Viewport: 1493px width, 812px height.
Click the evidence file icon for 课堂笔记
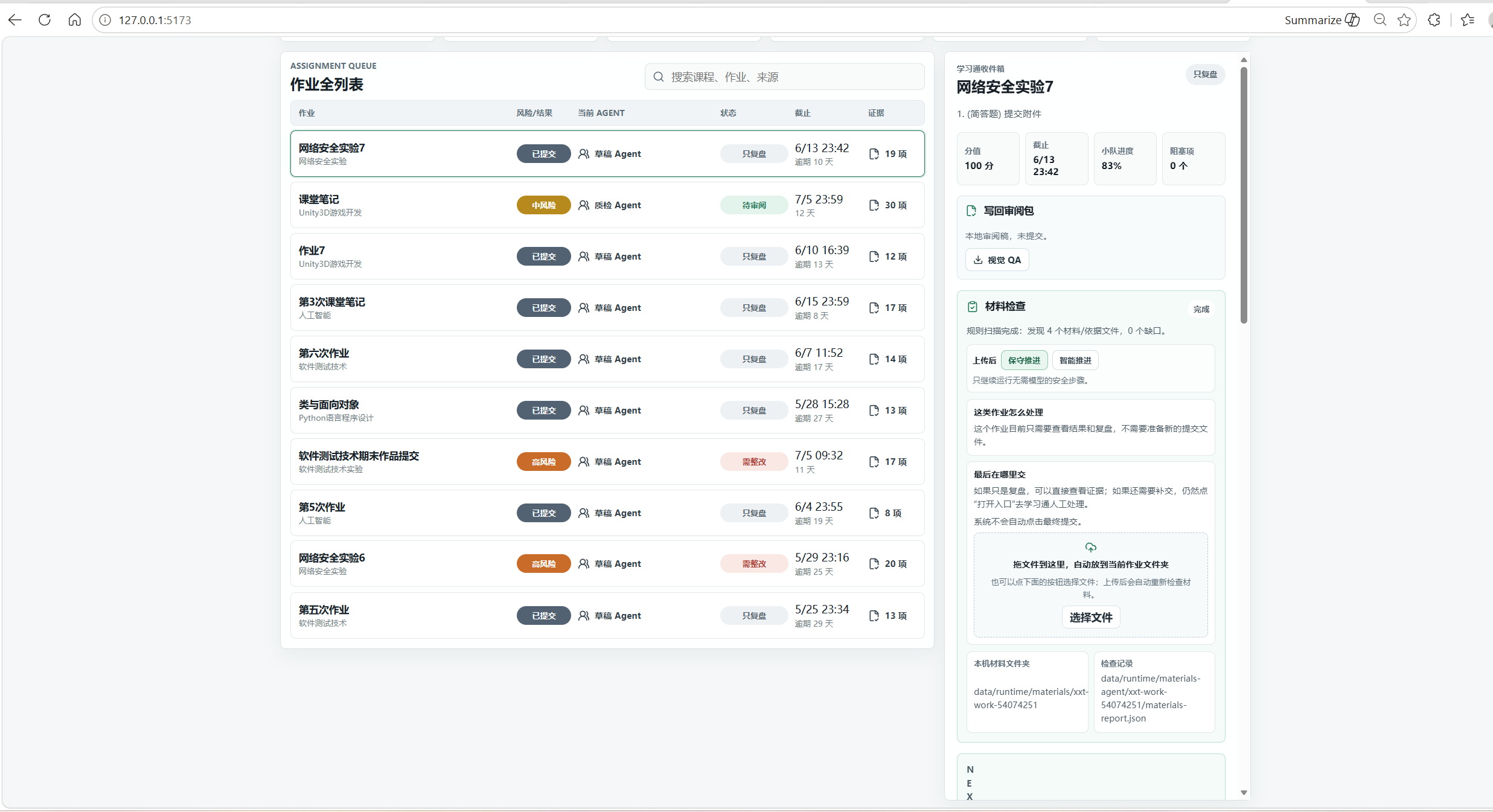[x=874, y=205]
